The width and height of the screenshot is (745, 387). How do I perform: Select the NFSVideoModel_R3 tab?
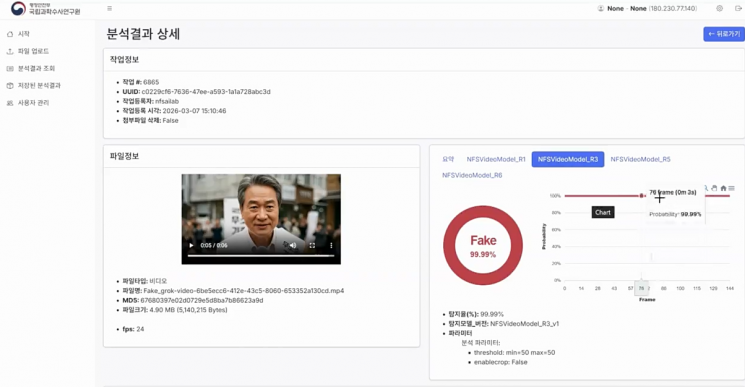pos(568,159)
